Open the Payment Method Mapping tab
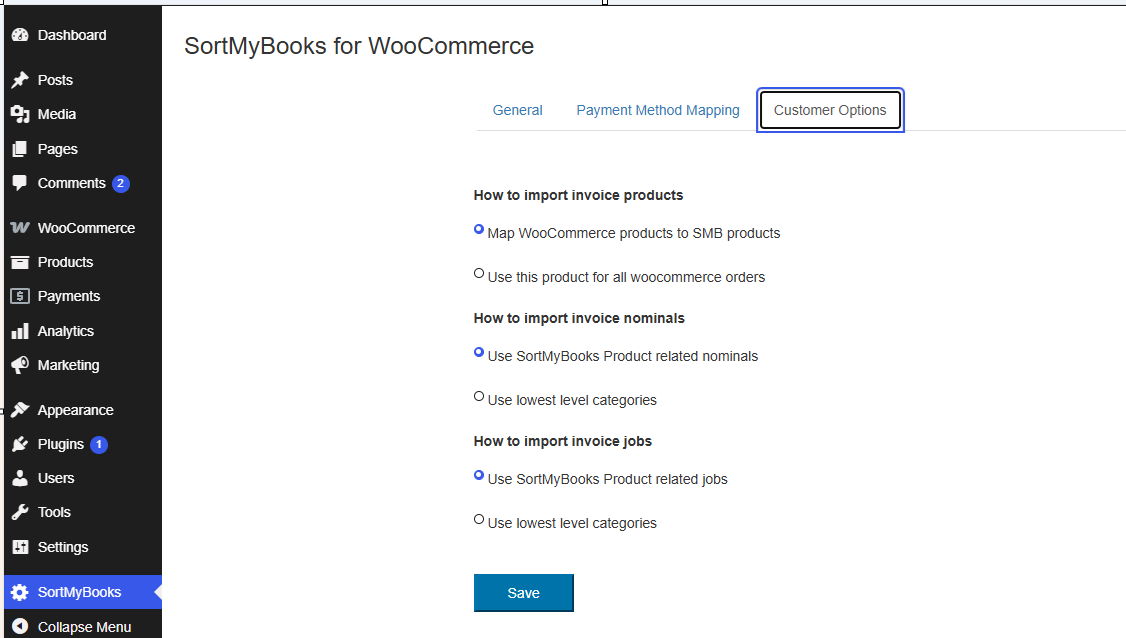1126x638 pixels. click(x=658, y=110)
